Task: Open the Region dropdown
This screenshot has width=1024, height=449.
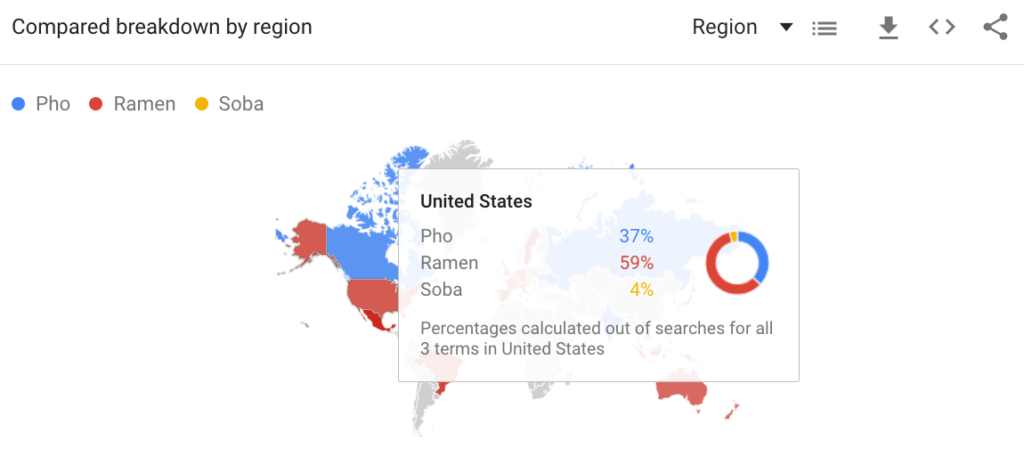Action: click(x=741, y=27)
